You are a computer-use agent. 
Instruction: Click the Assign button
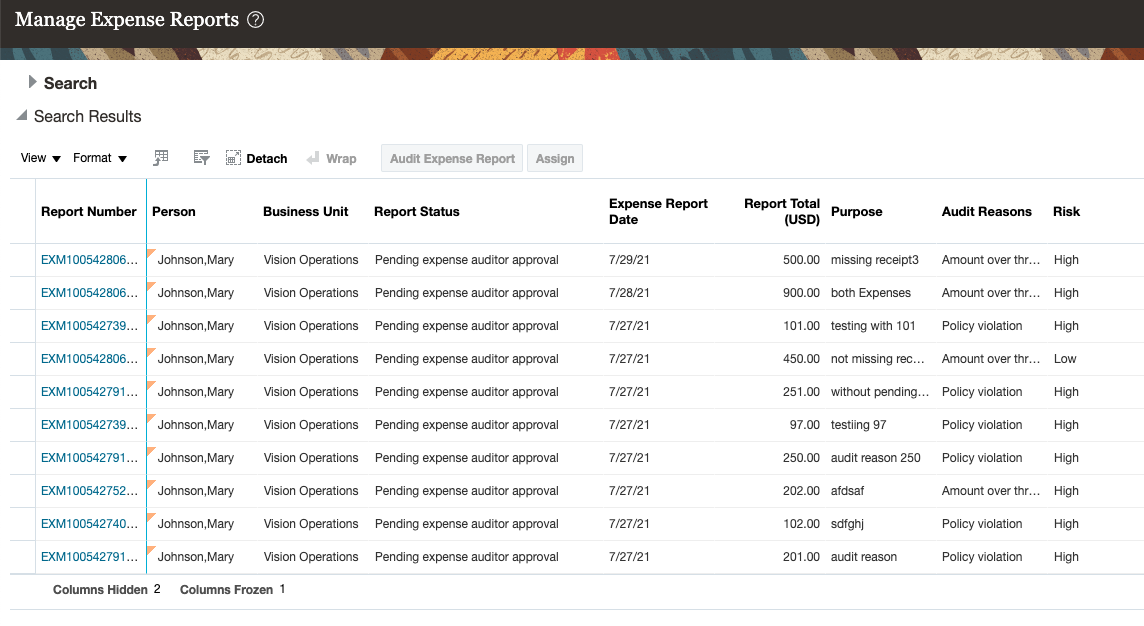(555, 158)
